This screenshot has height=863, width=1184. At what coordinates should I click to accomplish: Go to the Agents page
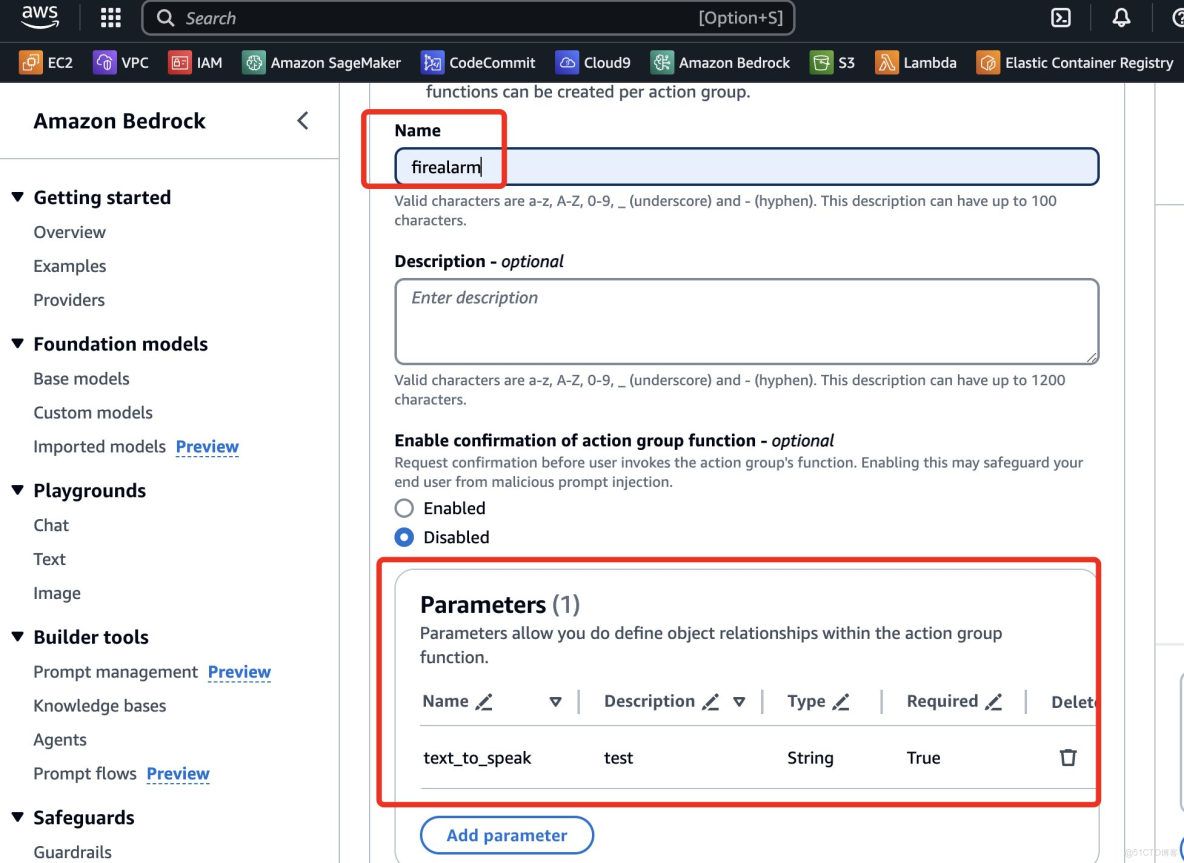pos(60,740)
